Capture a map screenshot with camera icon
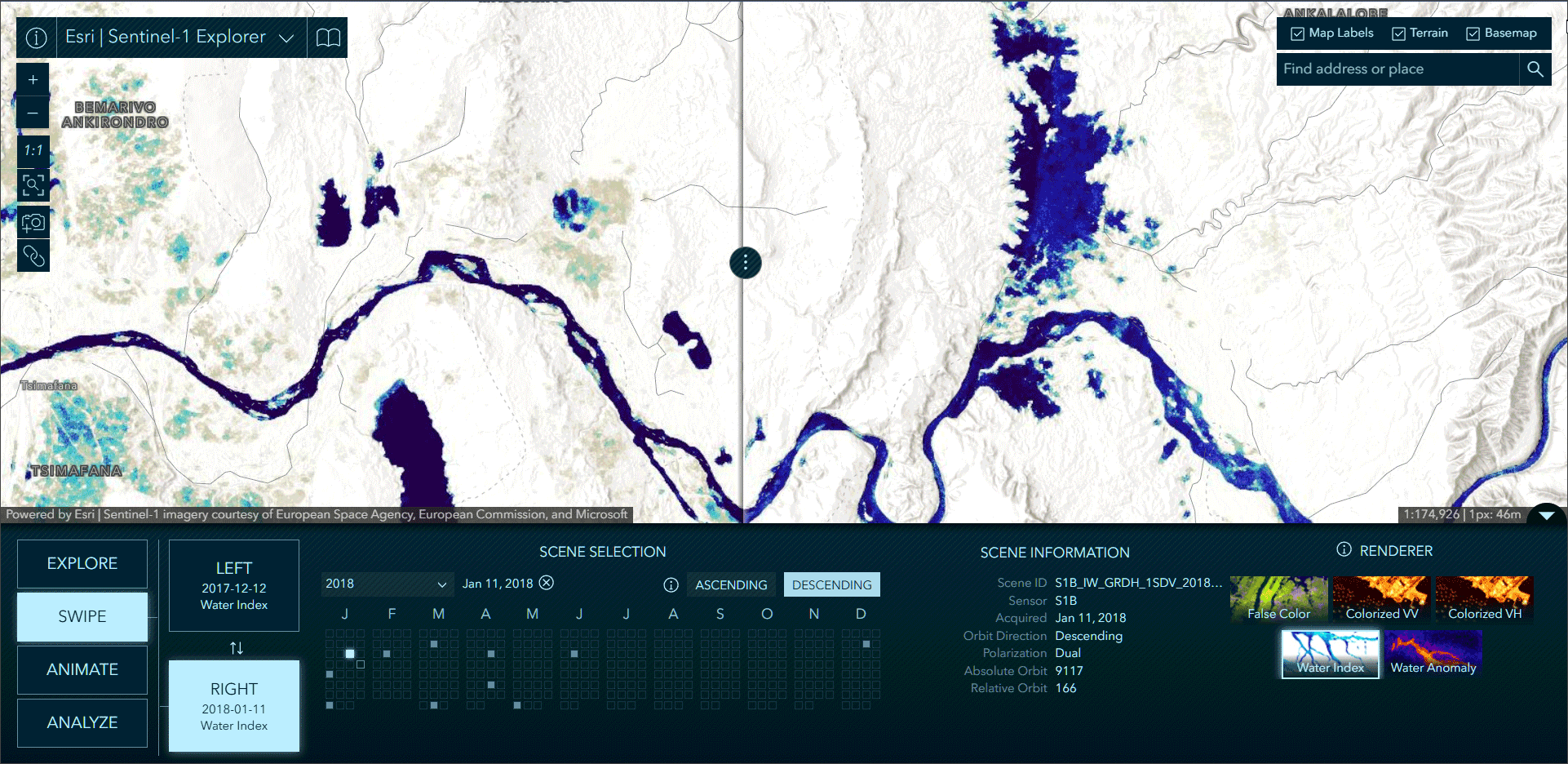 (x=33, y=222)
